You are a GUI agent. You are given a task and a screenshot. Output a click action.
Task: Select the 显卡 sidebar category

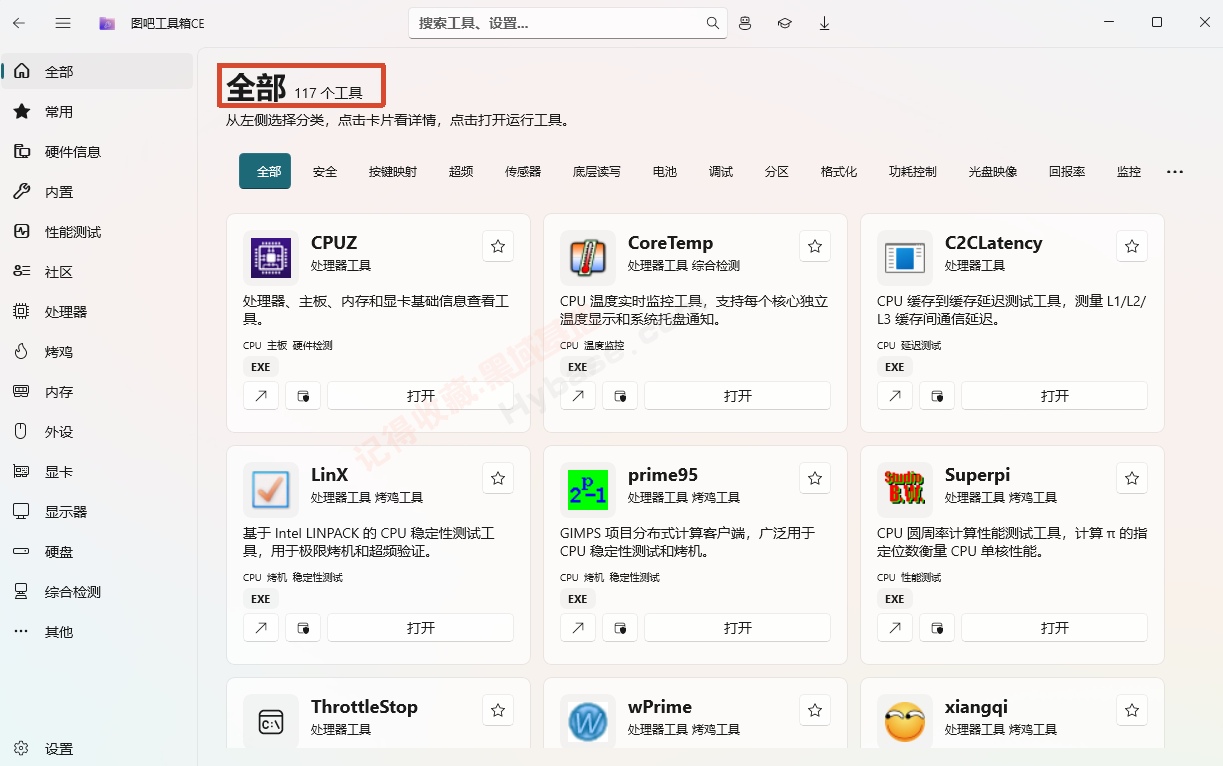98,472
